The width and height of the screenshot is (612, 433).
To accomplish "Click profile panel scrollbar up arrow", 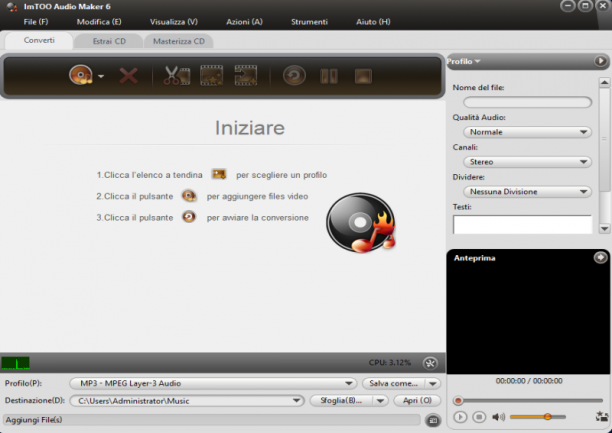I will (604, 82).
